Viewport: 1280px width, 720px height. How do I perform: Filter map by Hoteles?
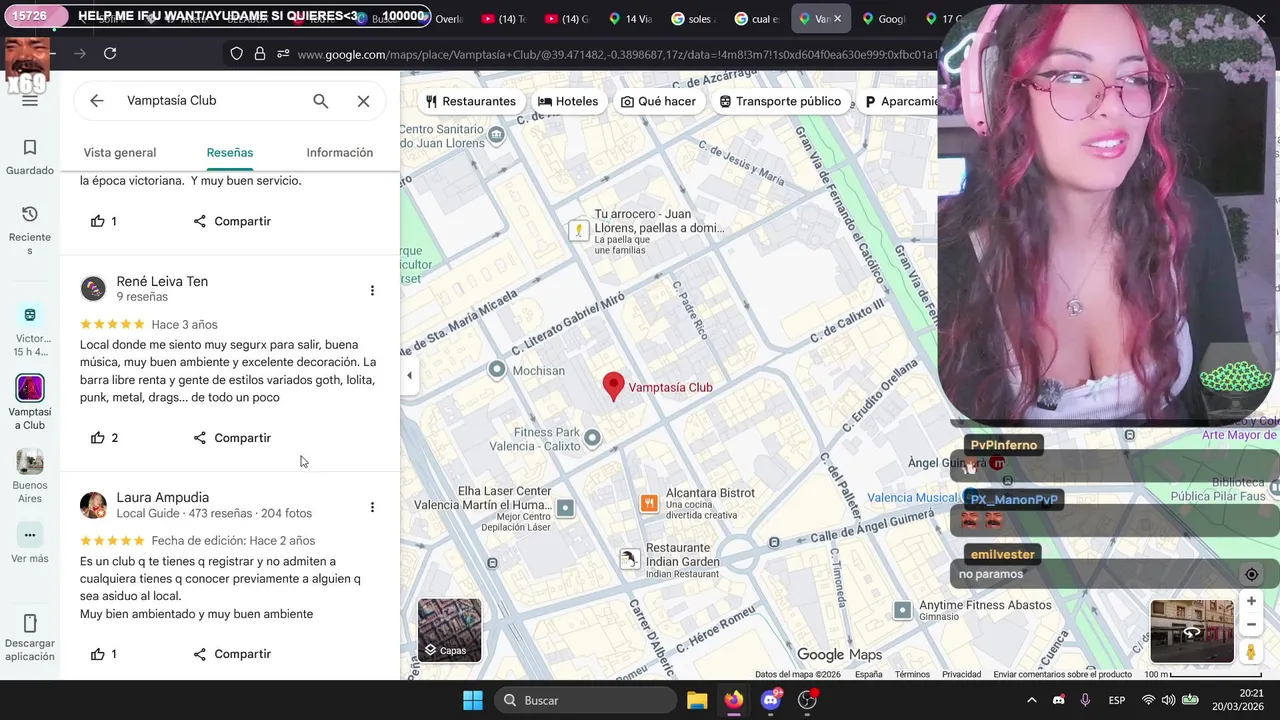(568, 101)
